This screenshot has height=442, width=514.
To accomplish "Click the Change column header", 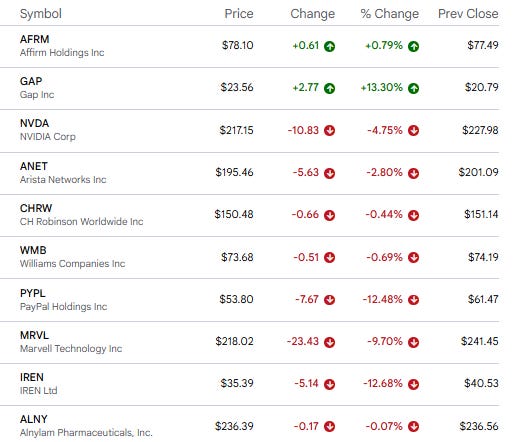I will (x=312, y=14).
